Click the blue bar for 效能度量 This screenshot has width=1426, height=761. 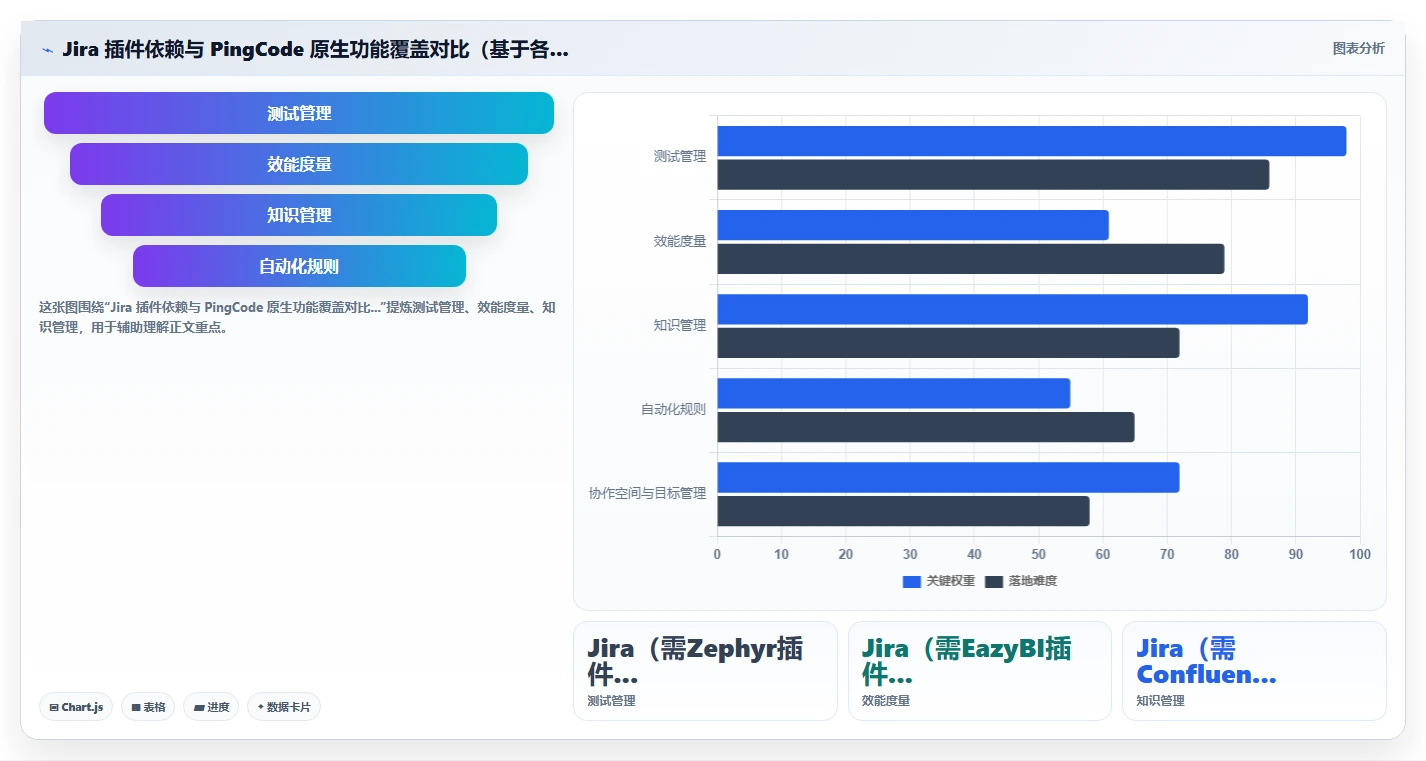pyautogui.click(x=913, y=225)
